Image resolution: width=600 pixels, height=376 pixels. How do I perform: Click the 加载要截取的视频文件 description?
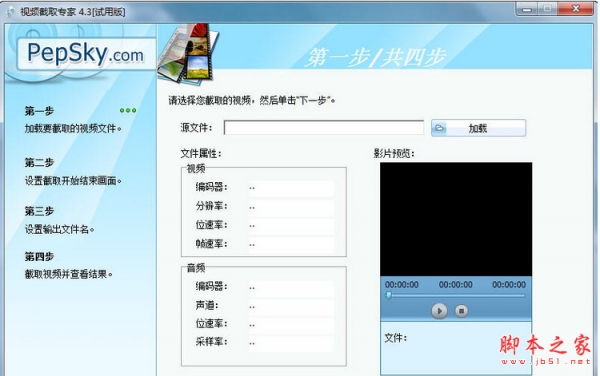tap(73, 129)
